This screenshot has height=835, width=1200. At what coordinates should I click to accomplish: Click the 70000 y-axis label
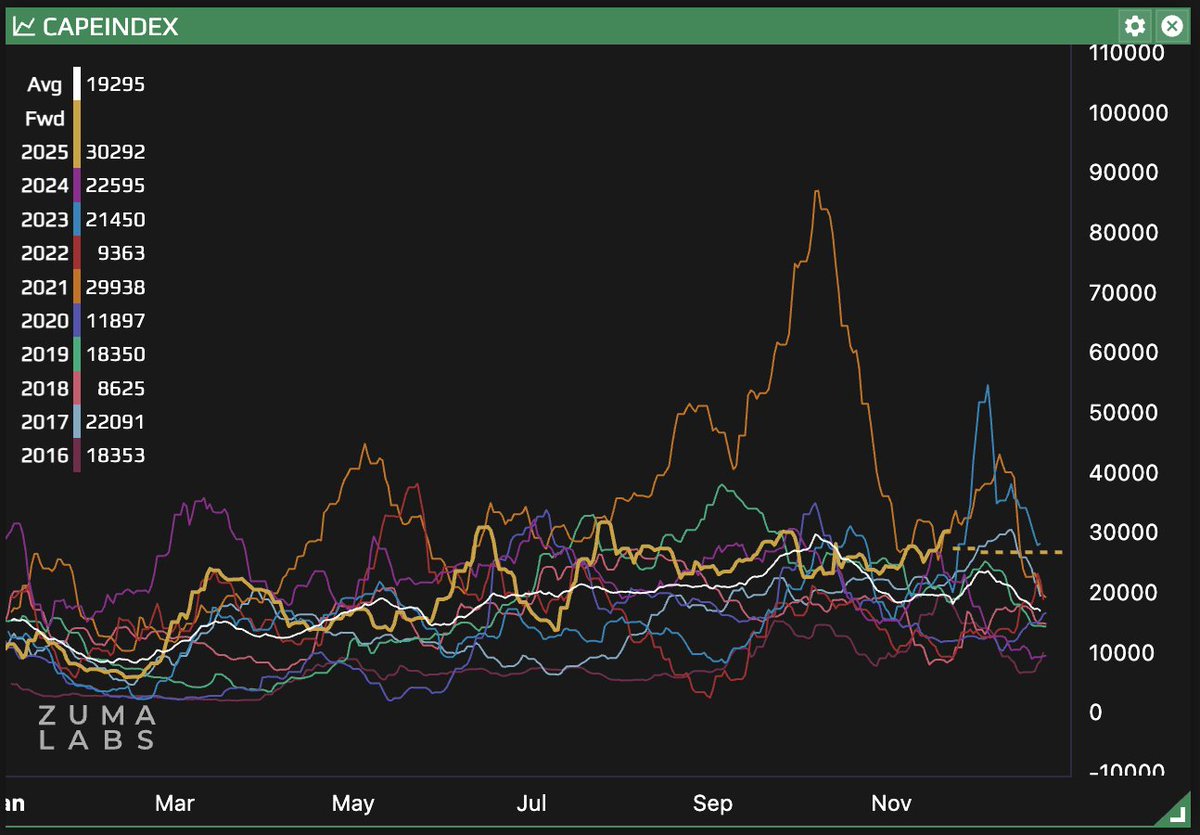coord(1123,293)
